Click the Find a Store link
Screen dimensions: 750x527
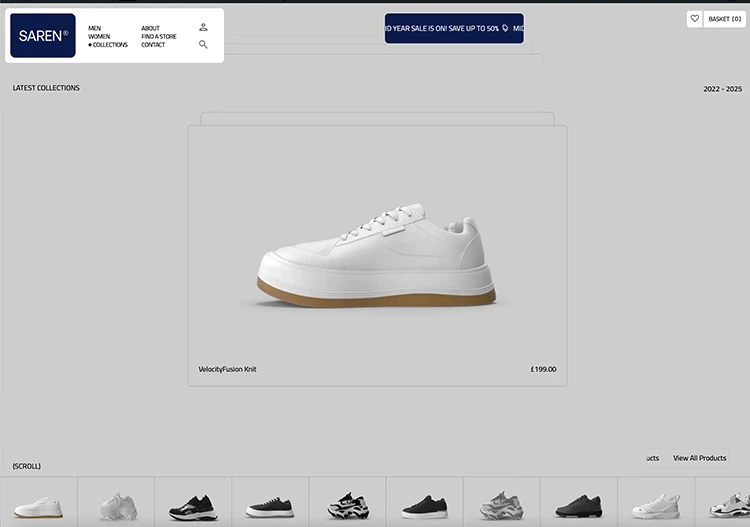(x=158, y=37)
